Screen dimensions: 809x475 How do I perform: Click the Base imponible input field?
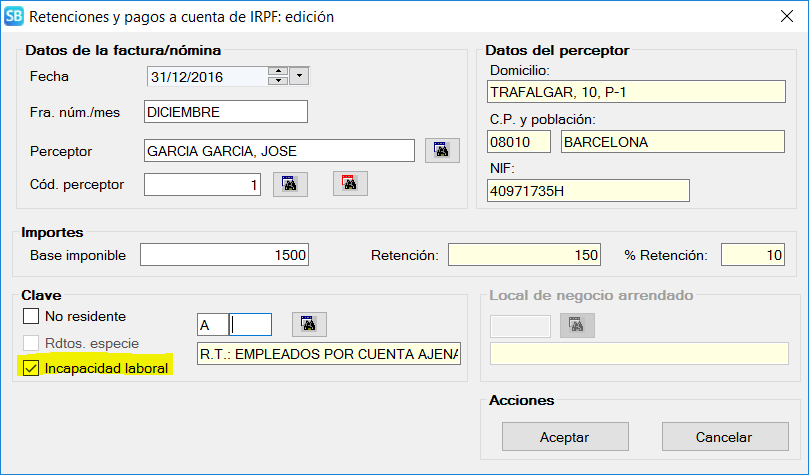(224, 255)
